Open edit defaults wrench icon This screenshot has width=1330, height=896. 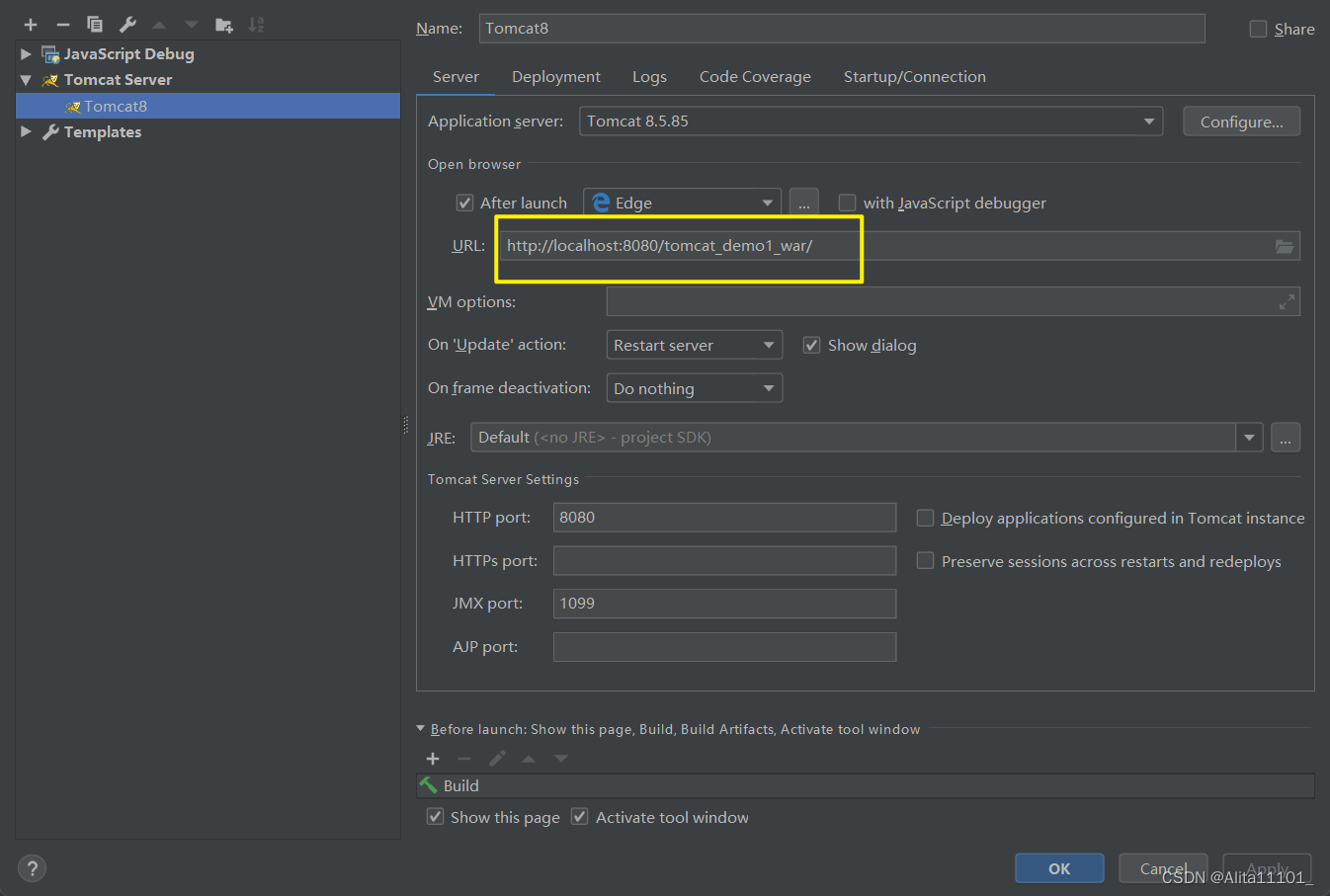pyautogui.click(x=127, y=25)
